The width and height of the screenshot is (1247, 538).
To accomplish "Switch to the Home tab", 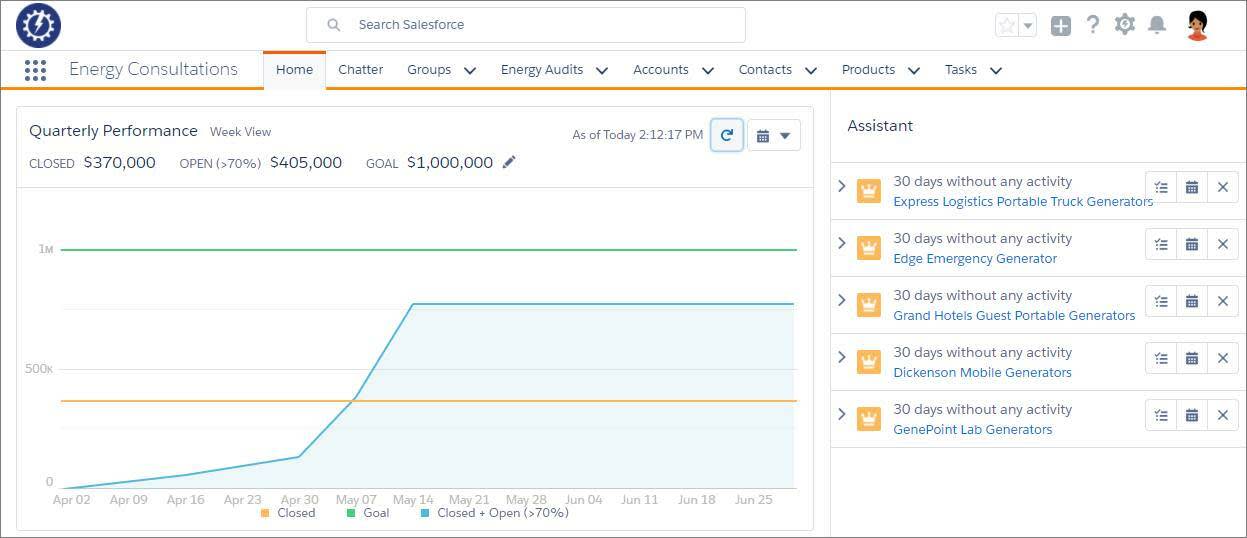I will pos(295,70).
